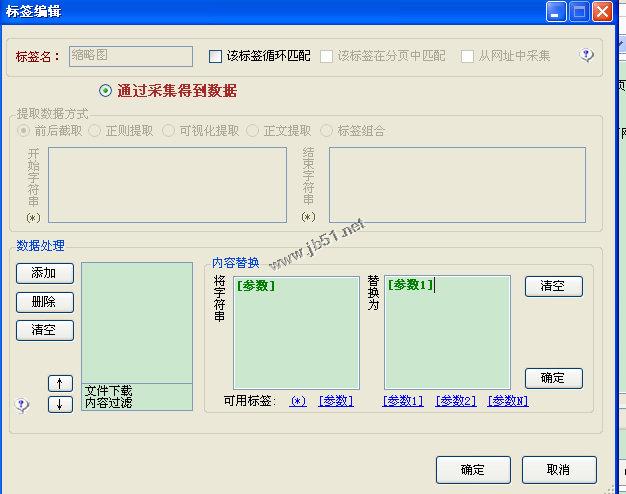Viewport: 626px width, 494px height.
Task: Click the help icon beside 从网址中采集
Action: pyautogui.click(x=586, y=55)
